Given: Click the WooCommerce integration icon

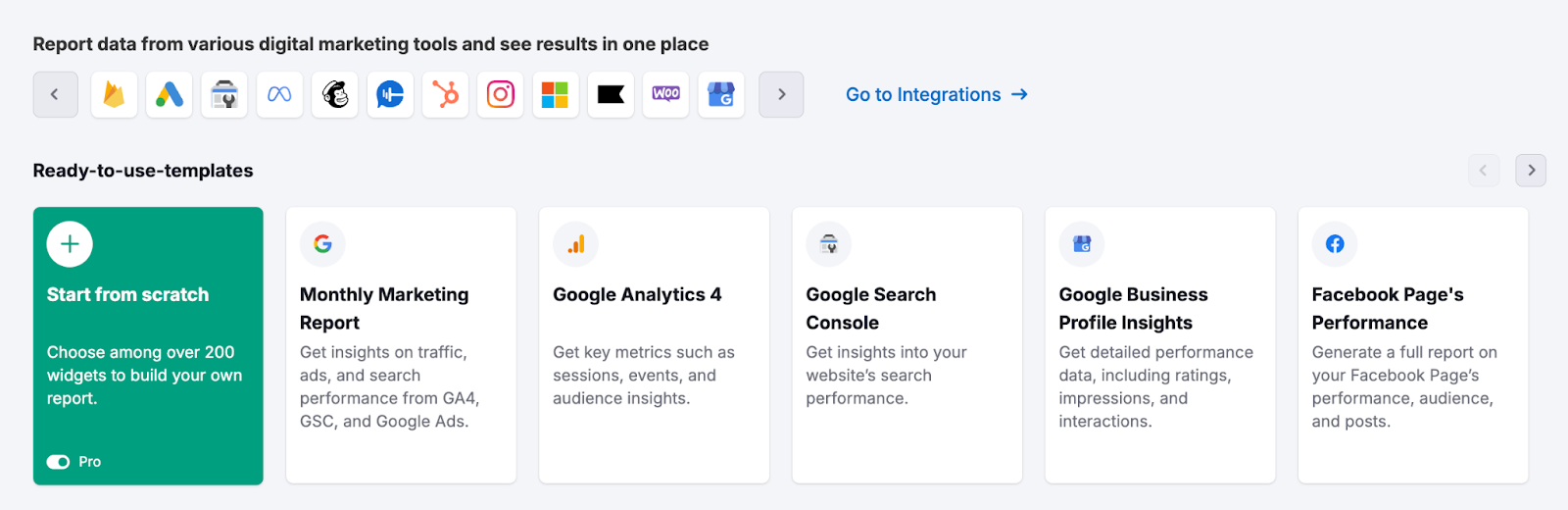Looking at the screenshot, I should pos(666,95).
